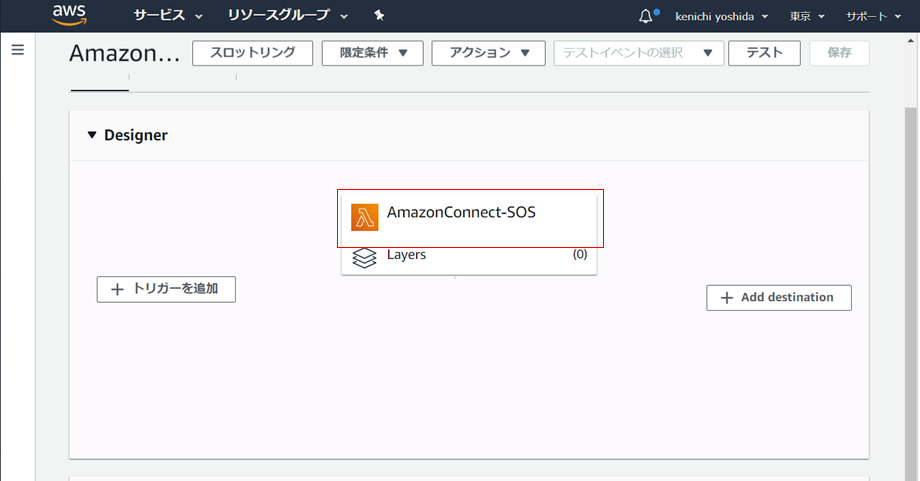Viewport: 920px width, 481px height.
Task: Open the kenichi yoshida account menu
Action: 721,16
